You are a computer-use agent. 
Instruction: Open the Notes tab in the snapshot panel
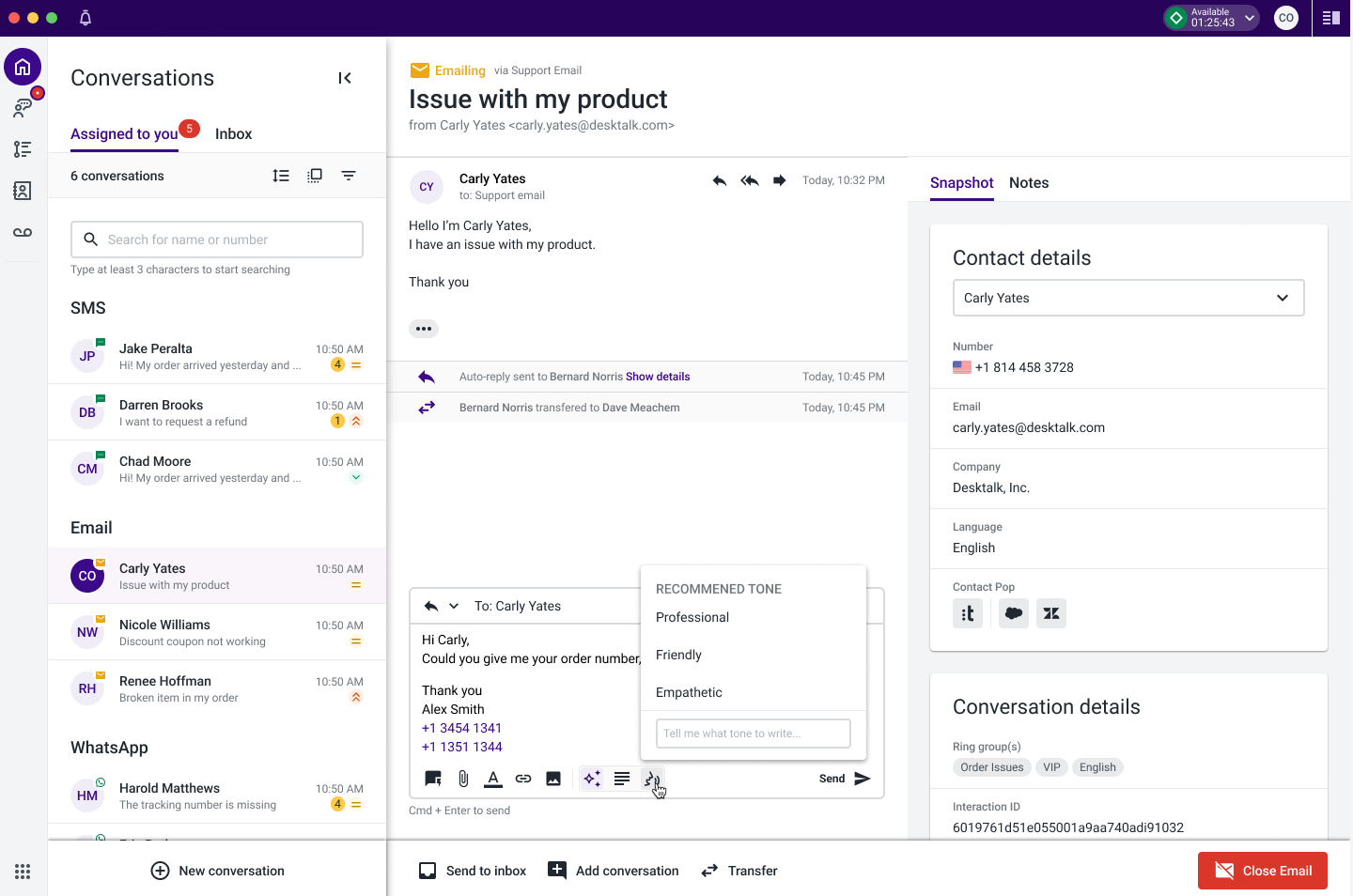(x=1029, y=183)
